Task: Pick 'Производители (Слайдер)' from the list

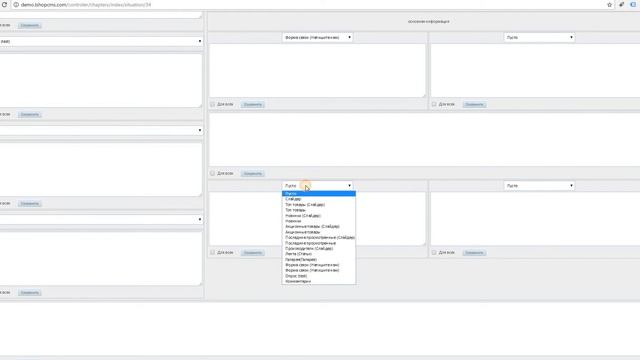Action: [319, 248]
